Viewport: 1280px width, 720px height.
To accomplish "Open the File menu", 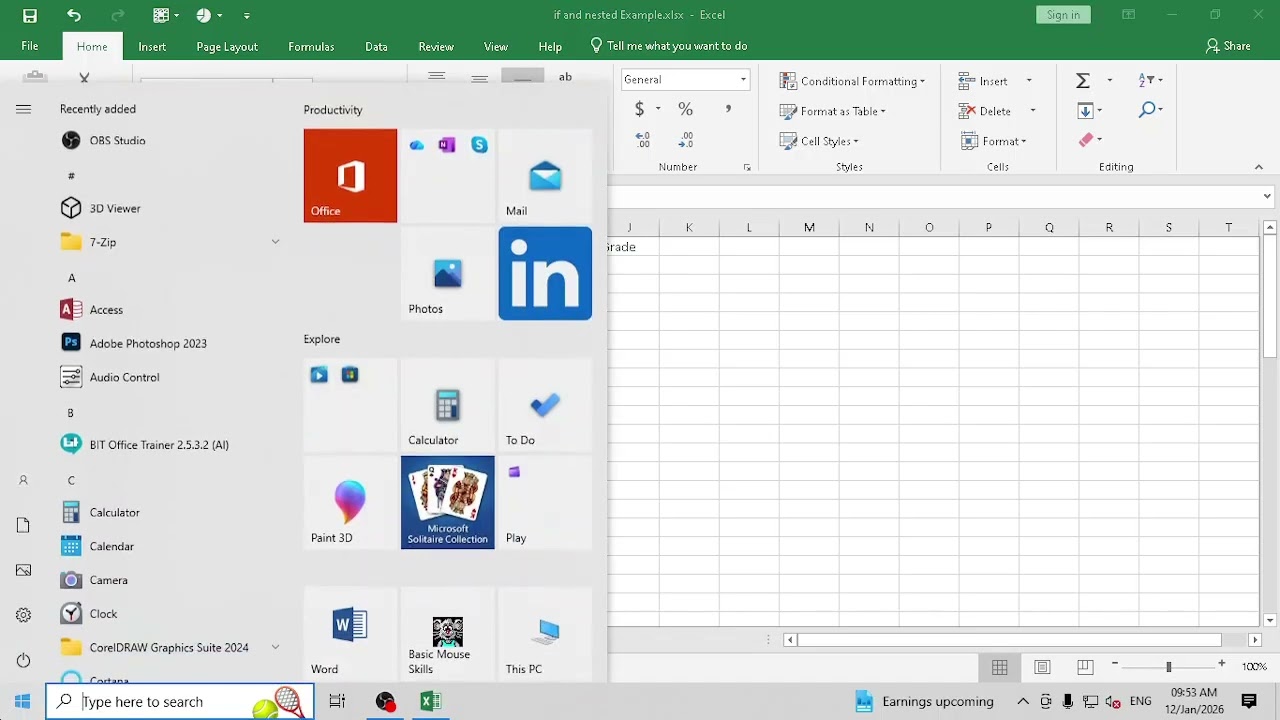I will 30,46.
